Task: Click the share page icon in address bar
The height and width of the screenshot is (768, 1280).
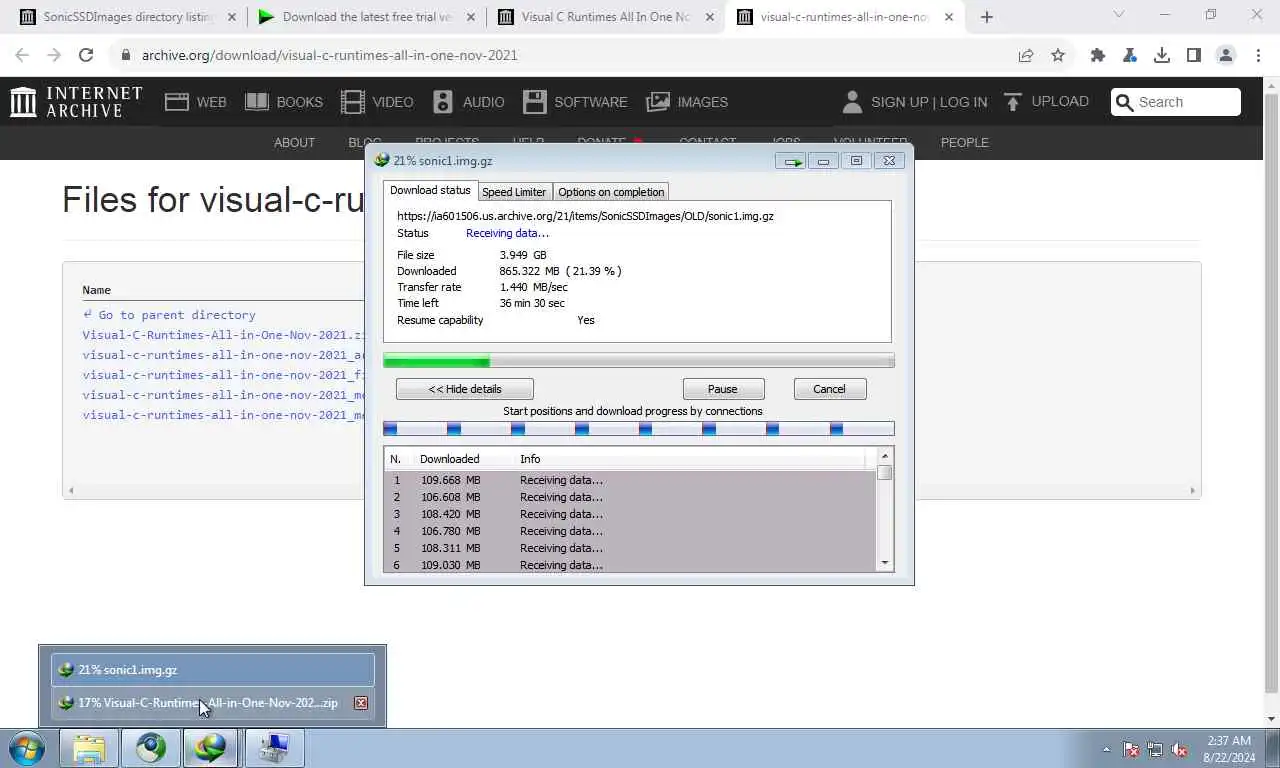Action: [x=1026, y=55]
